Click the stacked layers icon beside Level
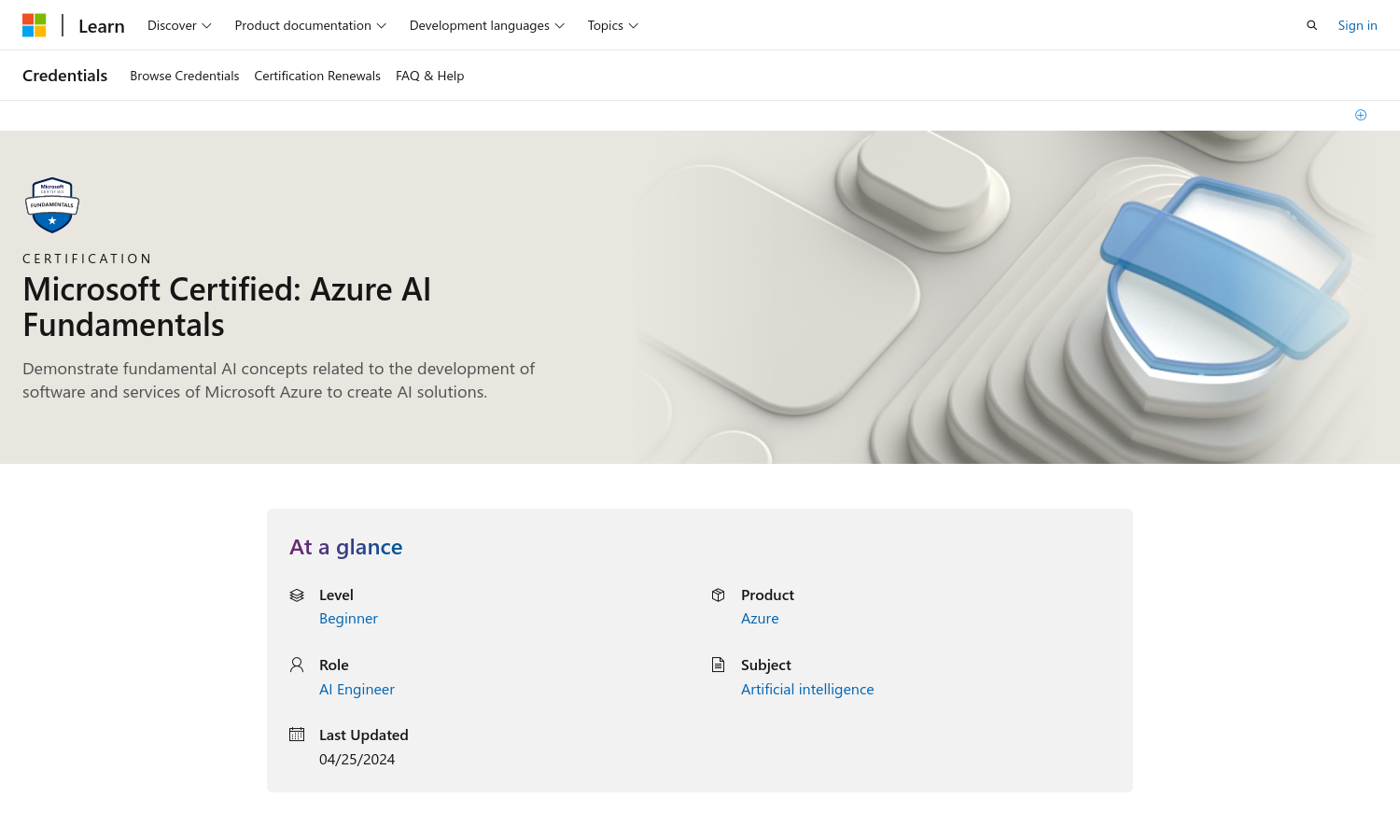The width and height of the screenshot is (1400, 840). click(x=297, y=595)
